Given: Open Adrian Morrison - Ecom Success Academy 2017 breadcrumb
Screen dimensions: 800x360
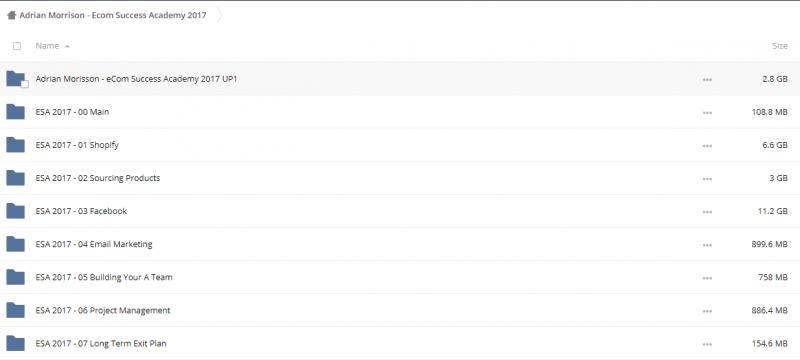Looking at the screenshot, I should (113, 15).
